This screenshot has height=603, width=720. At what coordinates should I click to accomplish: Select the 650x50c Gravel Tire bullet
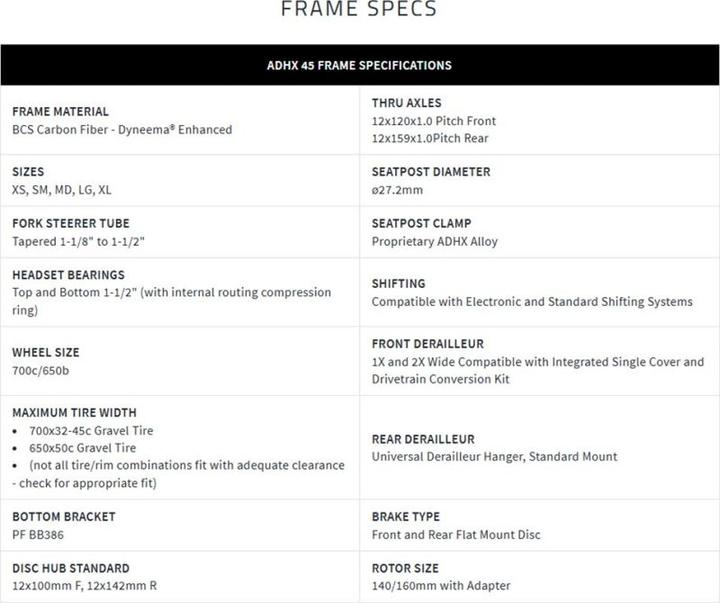[83, 448]
